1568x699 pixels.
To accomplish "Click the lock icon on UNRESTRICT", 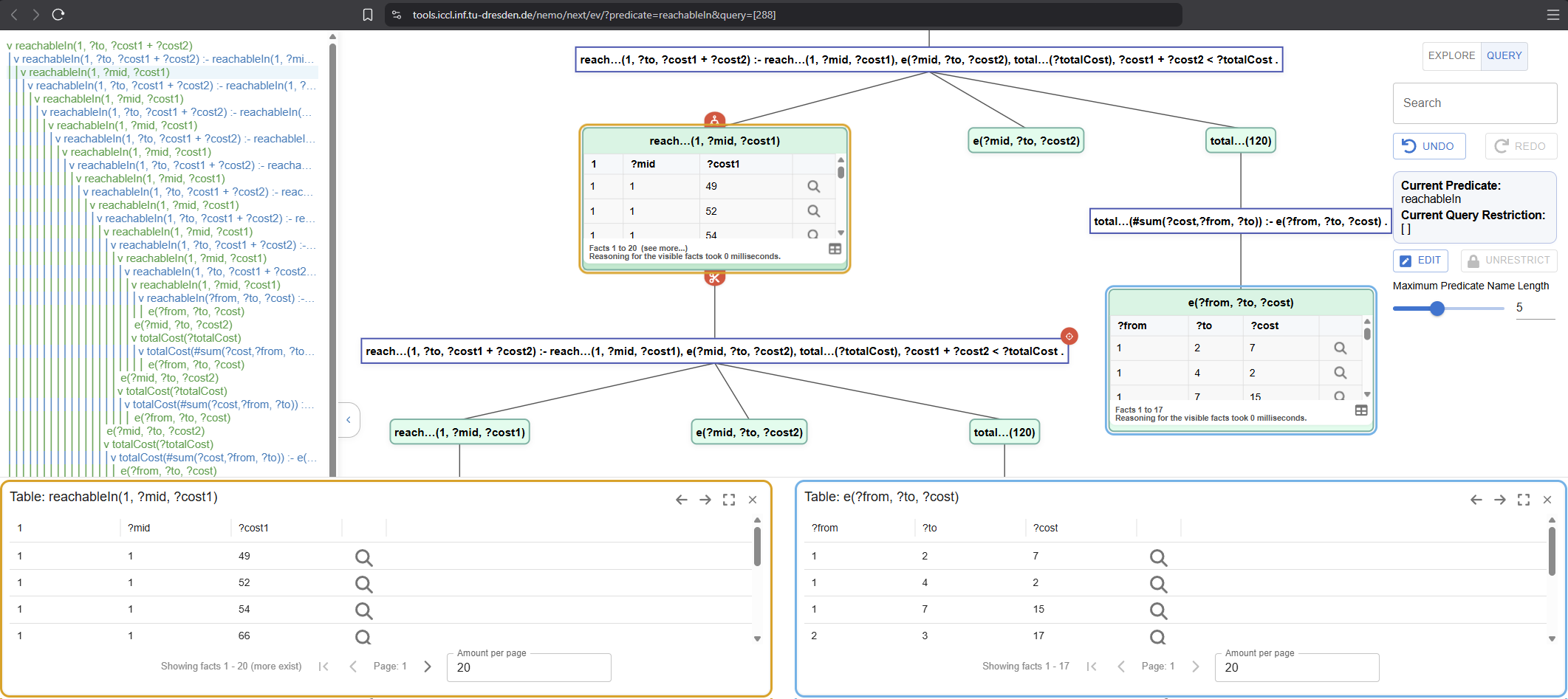I will click(1474, 261).
